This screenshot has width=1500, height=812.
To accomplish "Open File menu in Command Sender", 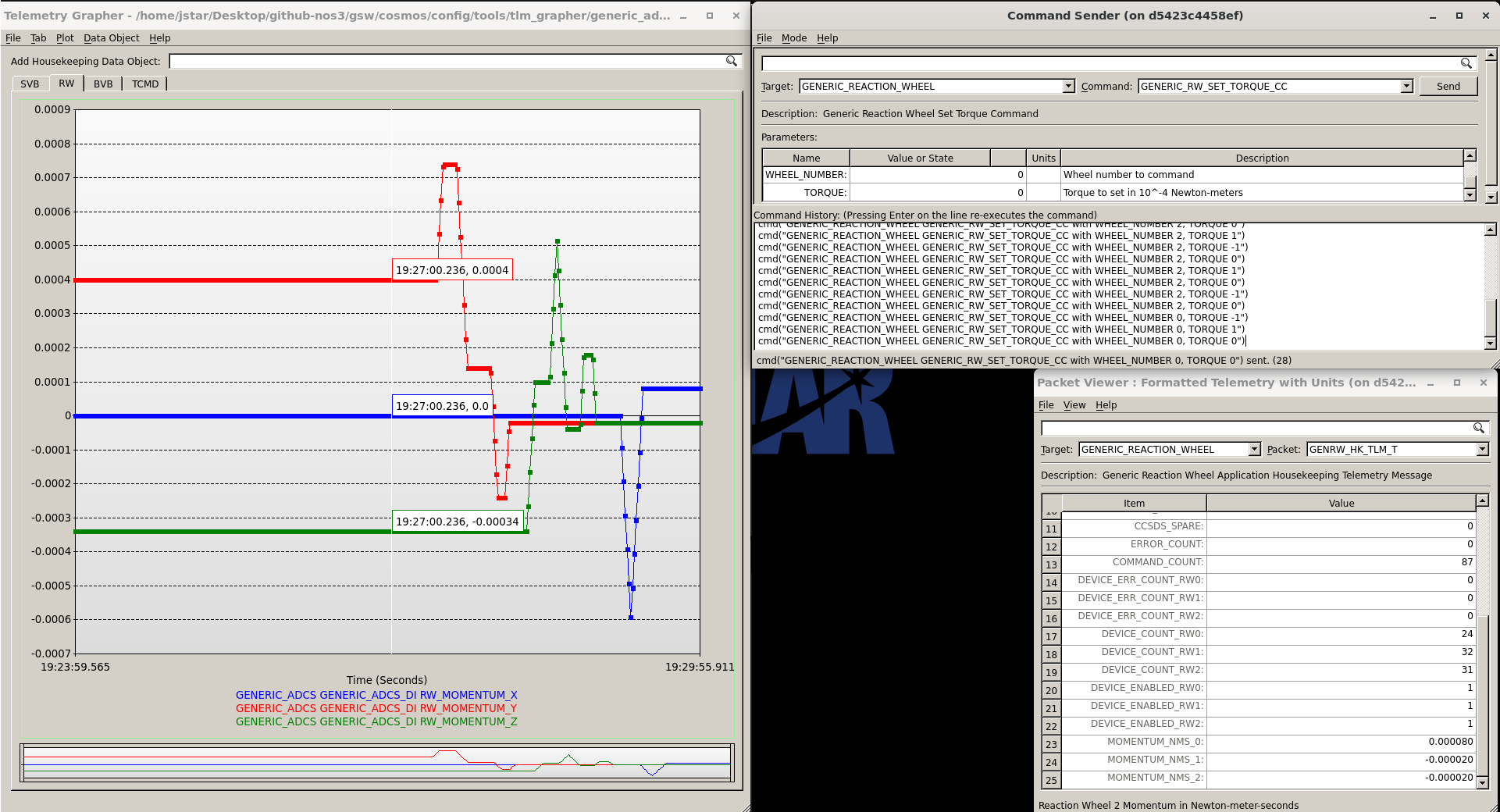I will pyautogui.click(x=764, y=37).
